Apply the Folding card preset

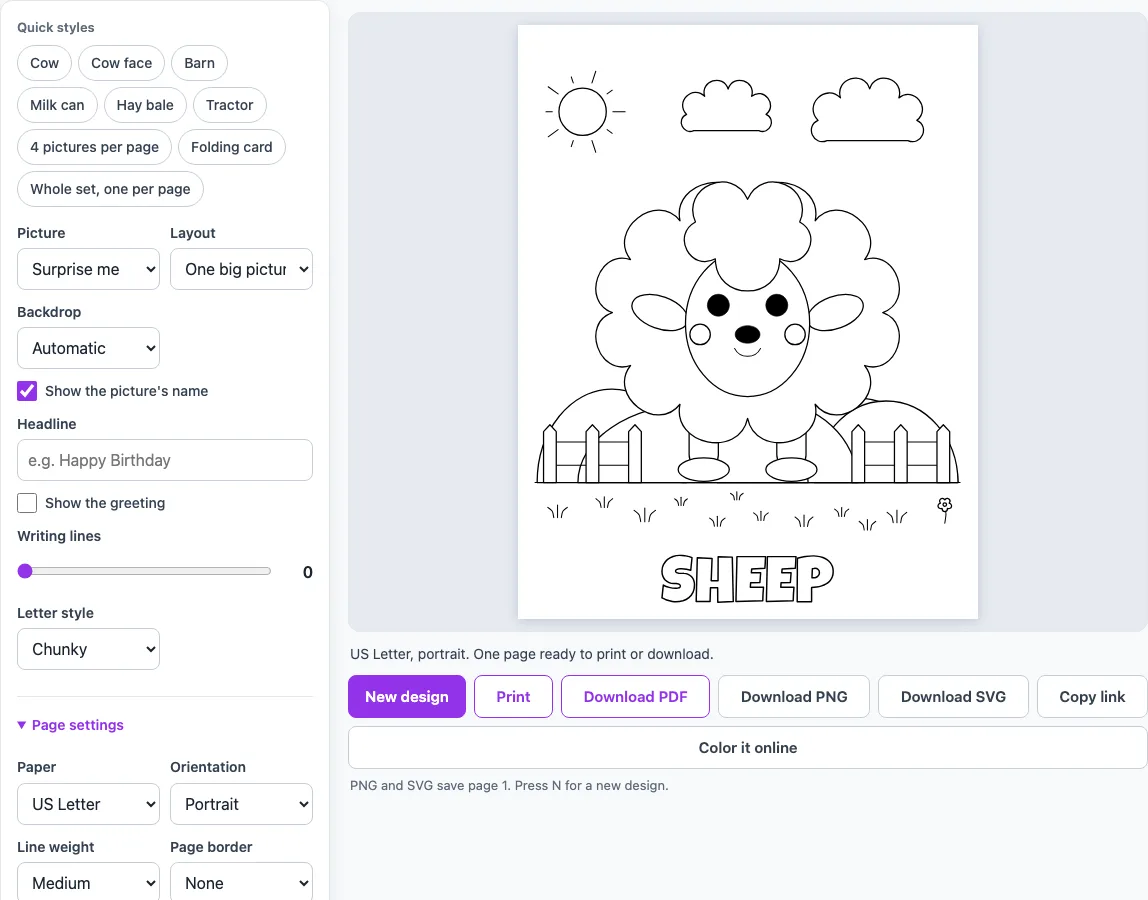pos(231,147)
